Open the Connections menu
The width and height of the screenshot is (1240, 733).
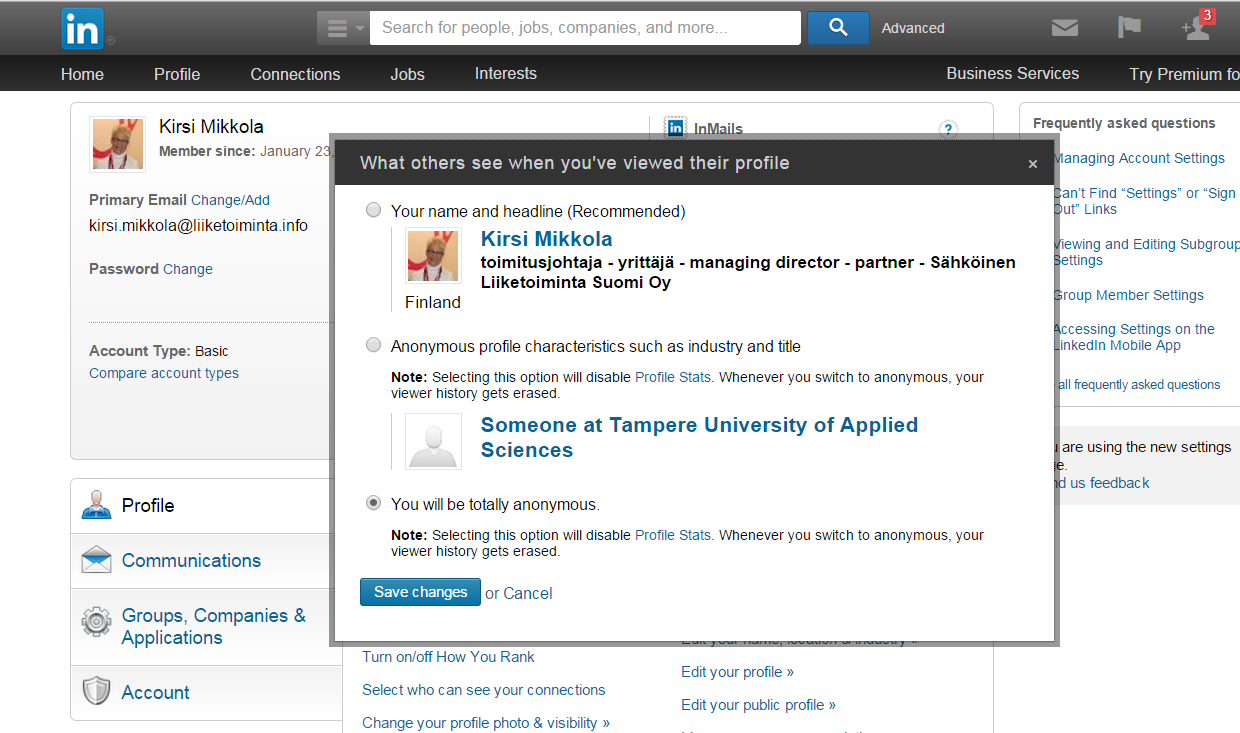click(295, 74)
